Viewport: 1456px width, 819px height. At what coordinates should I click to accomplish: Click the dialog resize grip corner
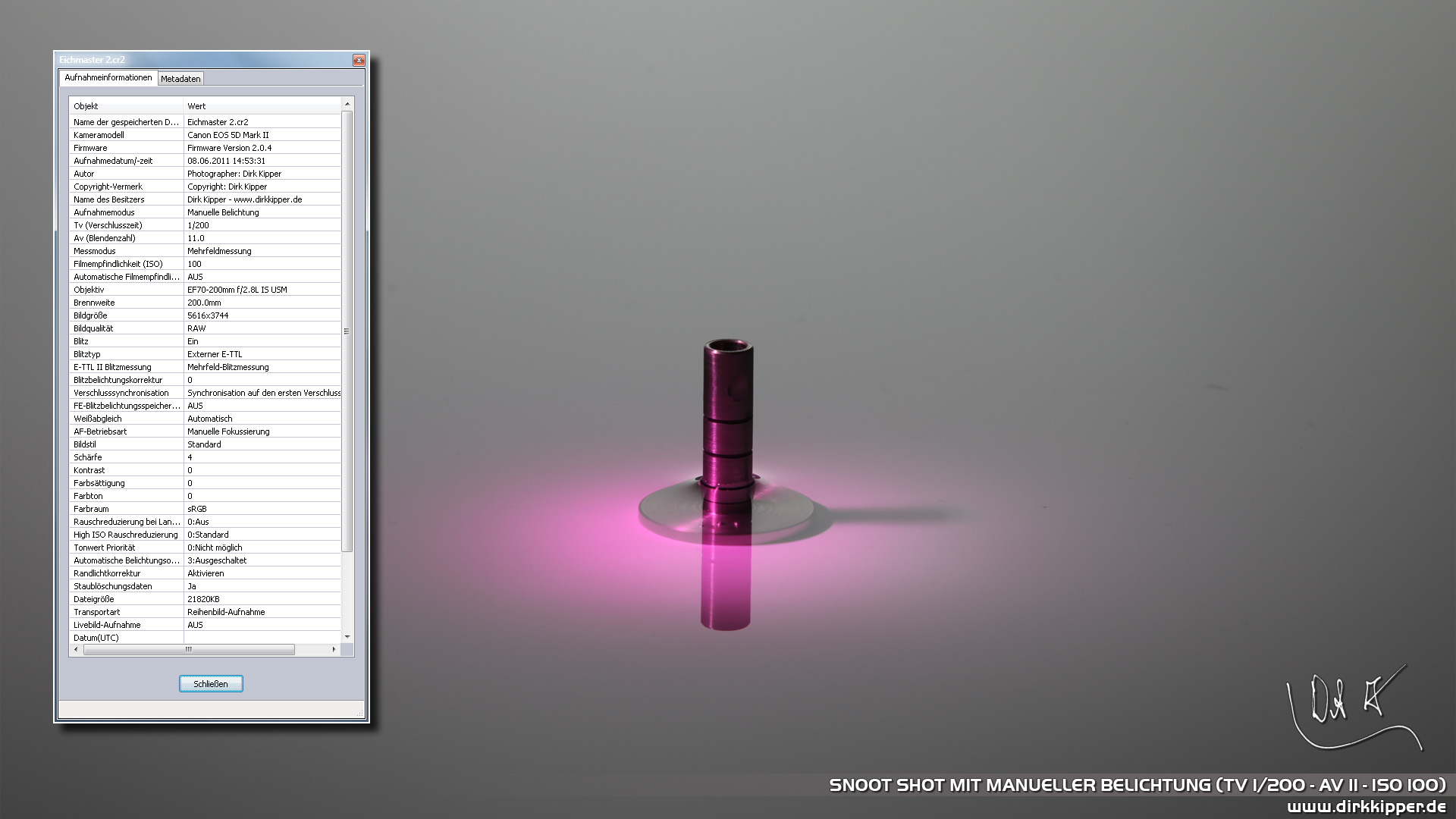[x=361, y=714]
